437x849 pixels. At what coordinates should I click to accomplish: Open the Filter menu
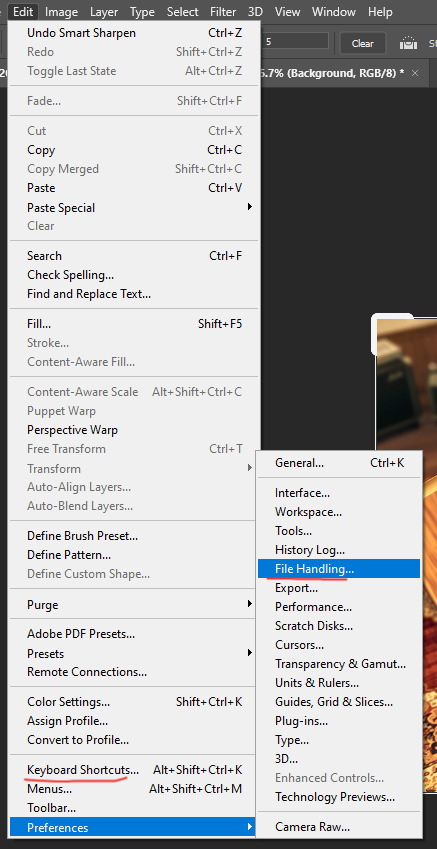pyautogui.click(x=223, y=11)
